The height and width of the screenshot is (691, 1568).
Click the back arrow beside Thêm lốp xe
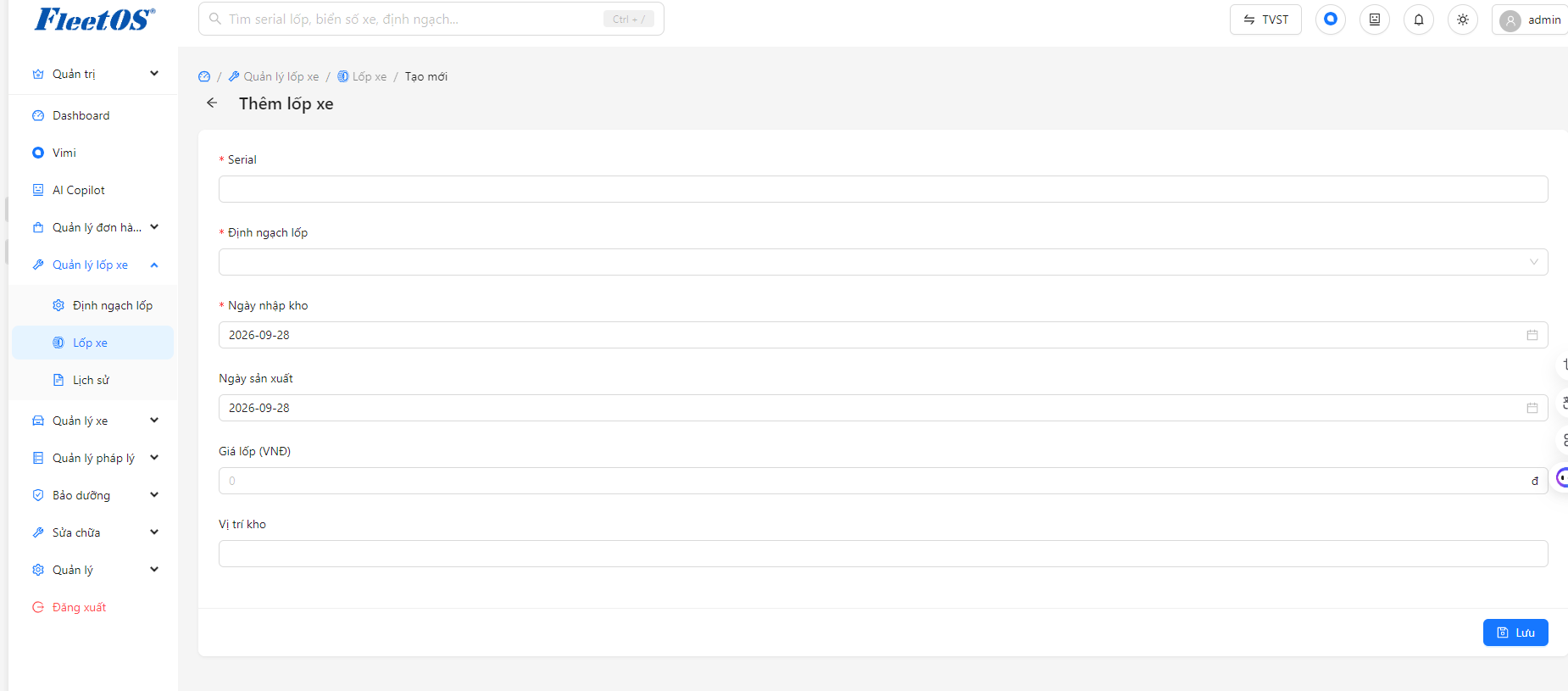[212, 103]
